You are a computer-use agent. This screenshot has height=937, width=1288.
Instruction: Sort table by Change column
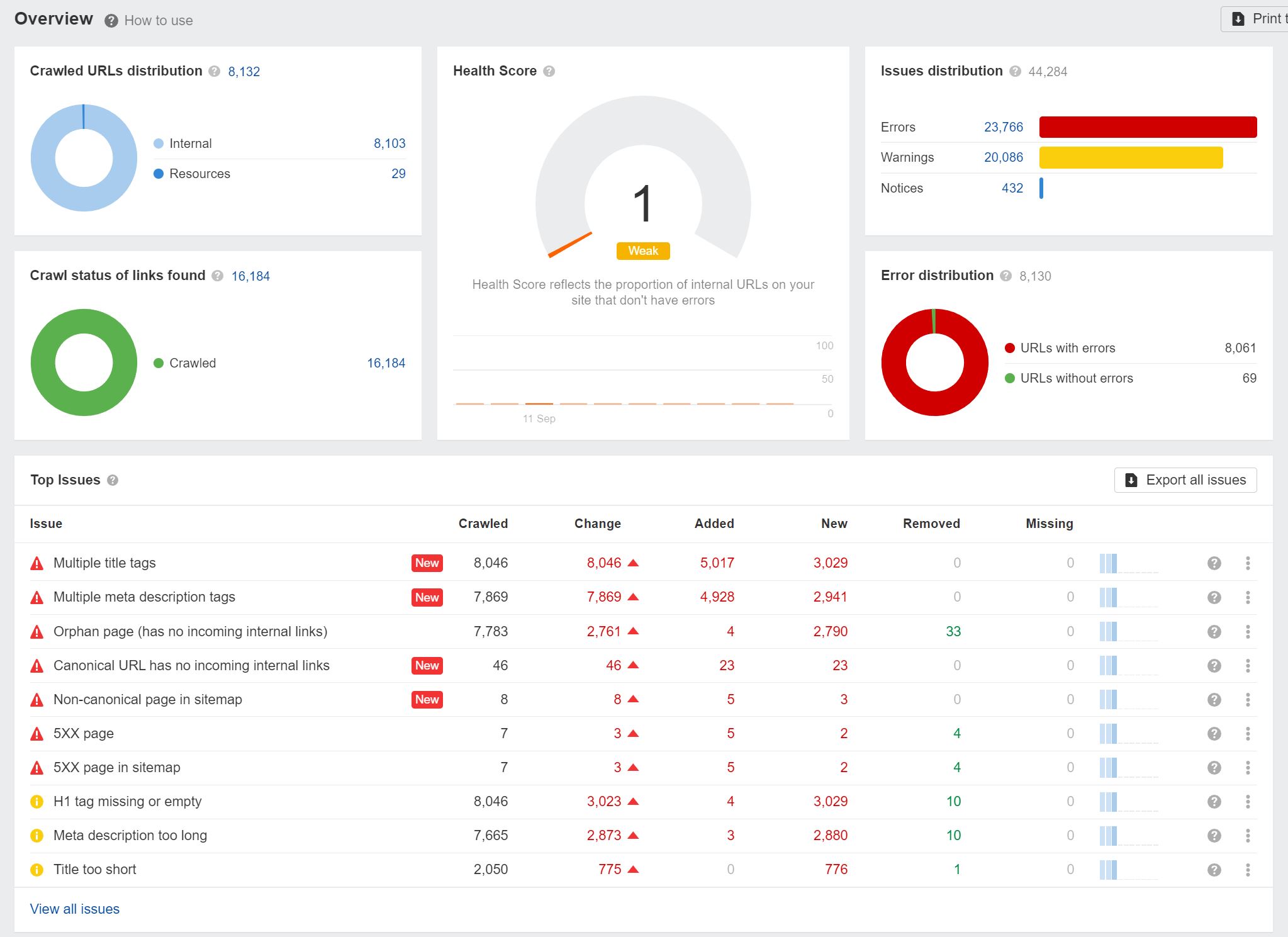click(597, 524)
